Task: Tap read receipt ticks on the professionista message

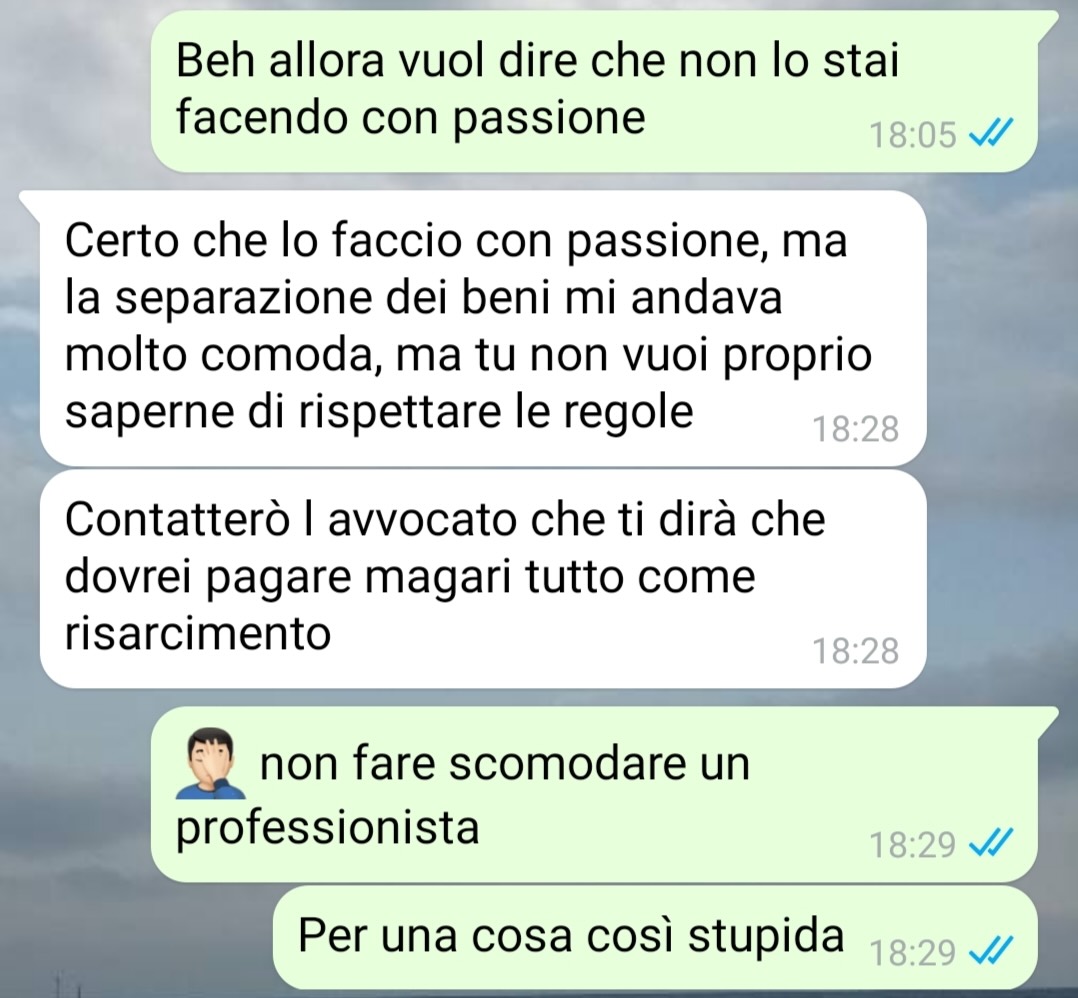Action: tap(991, 843)
